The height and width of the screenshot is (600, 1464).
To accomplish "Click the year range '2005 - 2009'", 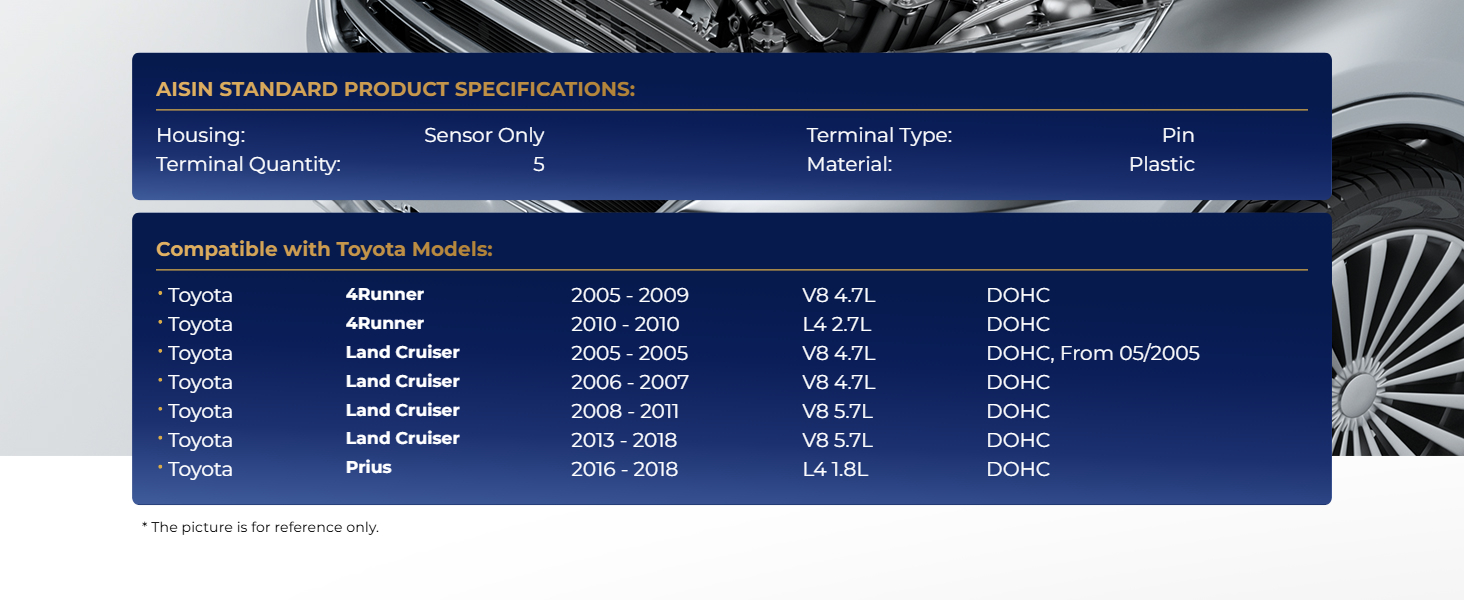I will click(630, 296).
